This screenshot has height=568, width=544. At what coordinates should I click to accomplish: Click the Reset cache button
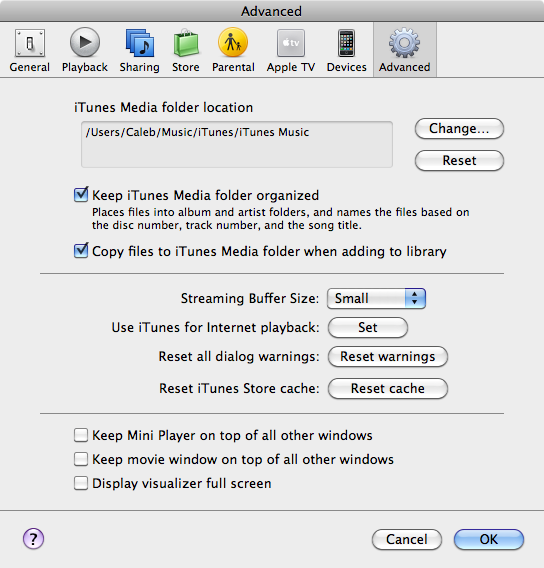coord(388,388)
